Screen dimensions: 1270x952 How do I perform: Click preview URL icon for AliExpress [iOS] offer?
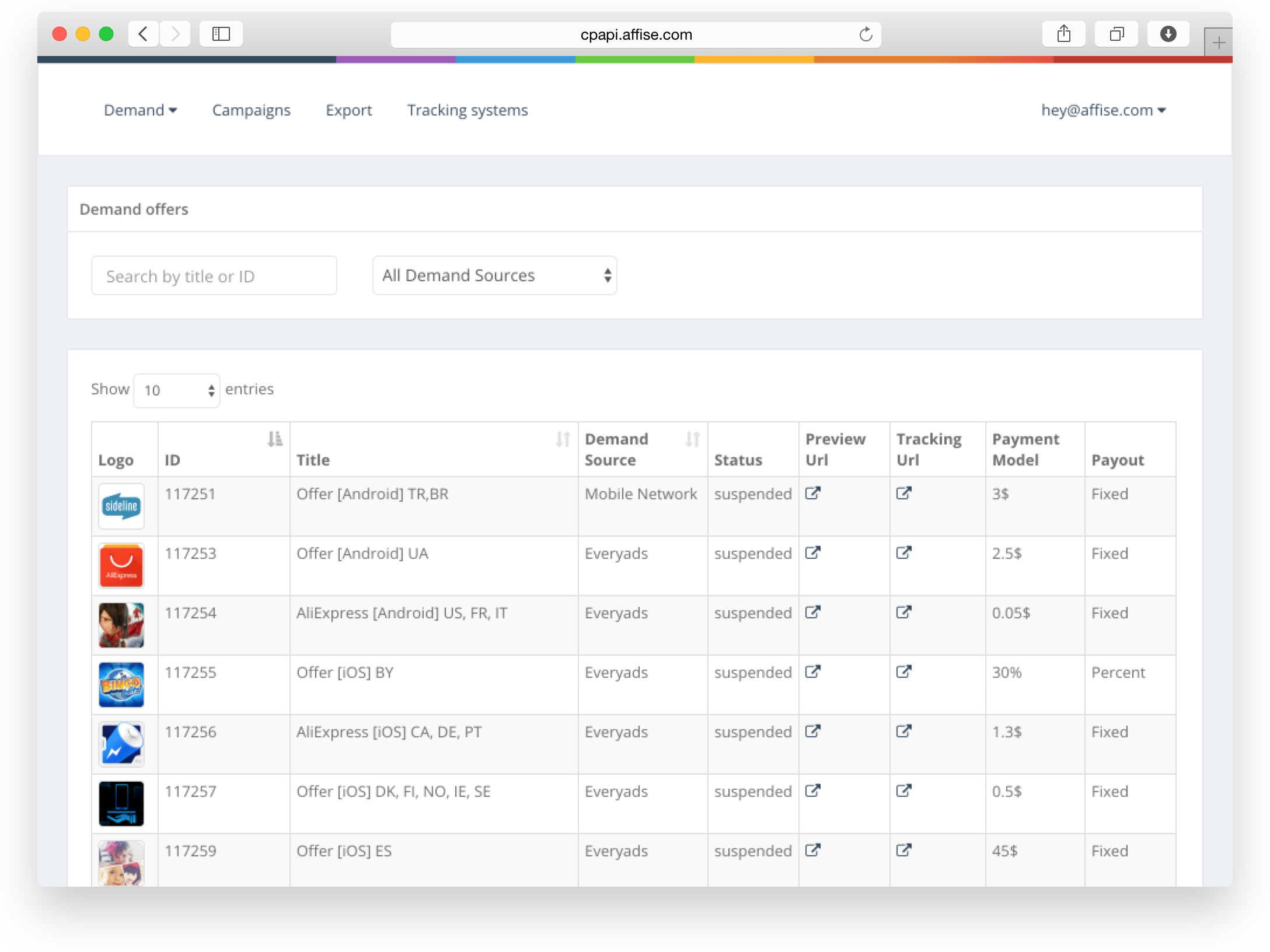(814, 731)
